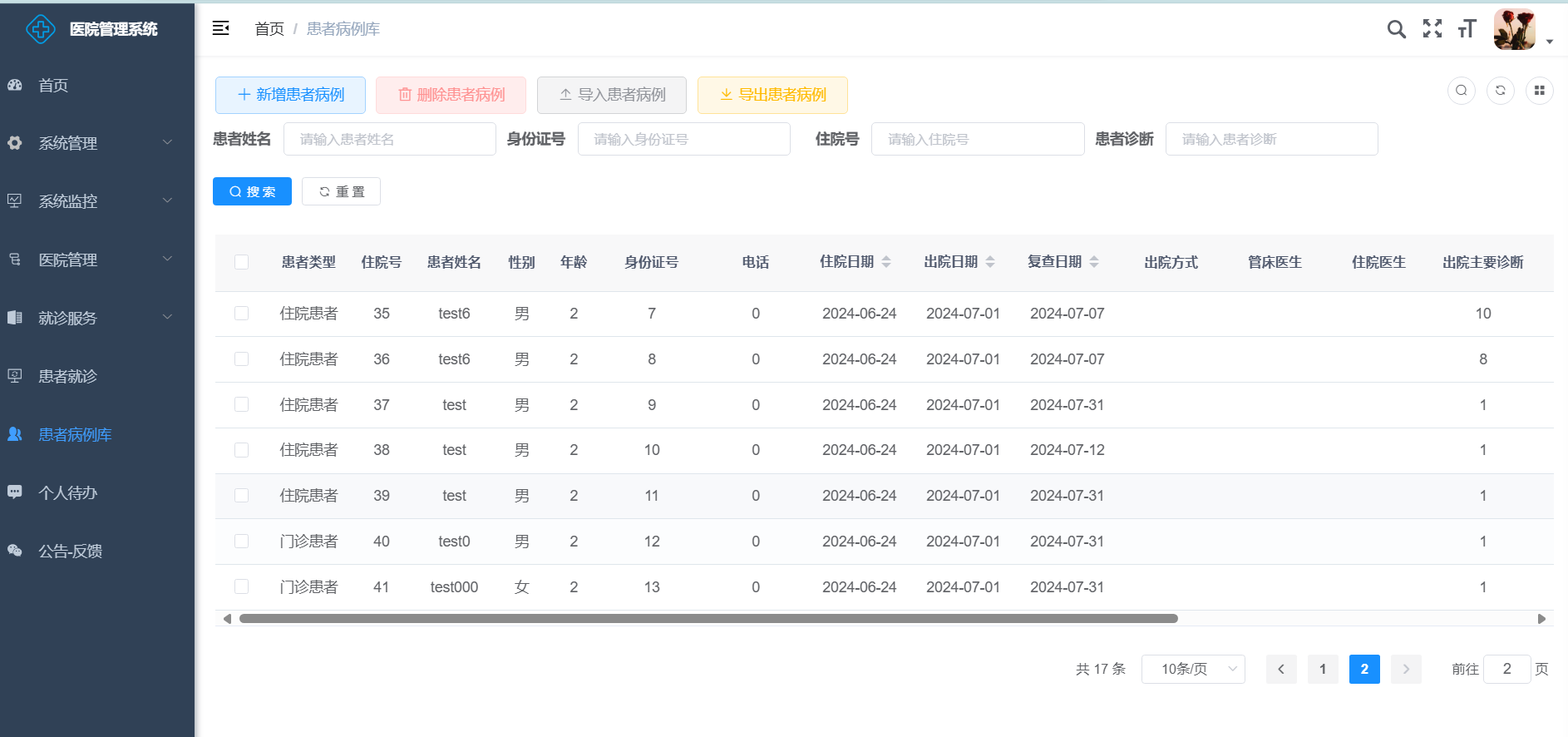Screen dimensions: 1568x737
Task: Toggle fullscreen mode icon
Action: (1432, 28)
